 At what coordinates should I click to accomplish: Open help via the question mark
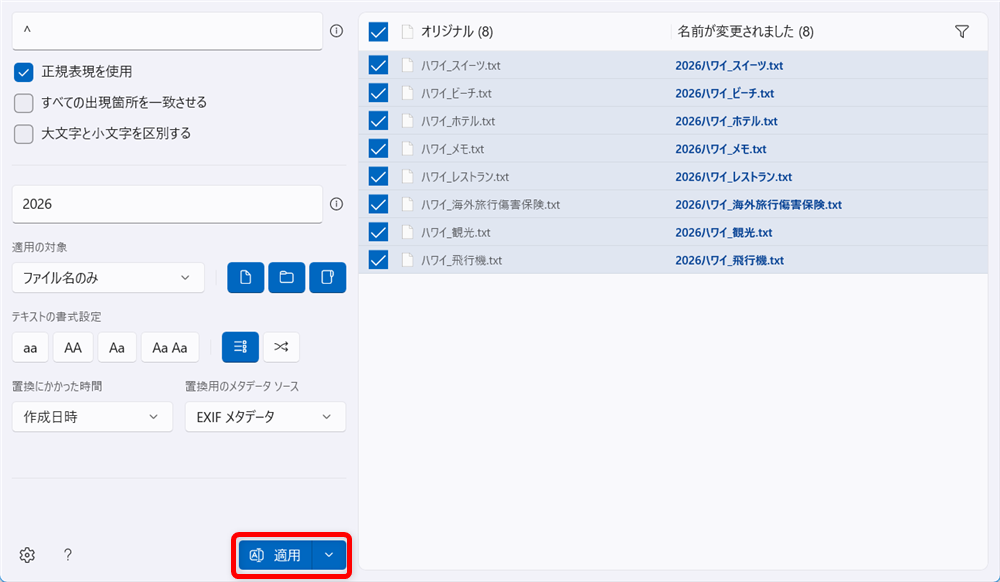(66, 555)
